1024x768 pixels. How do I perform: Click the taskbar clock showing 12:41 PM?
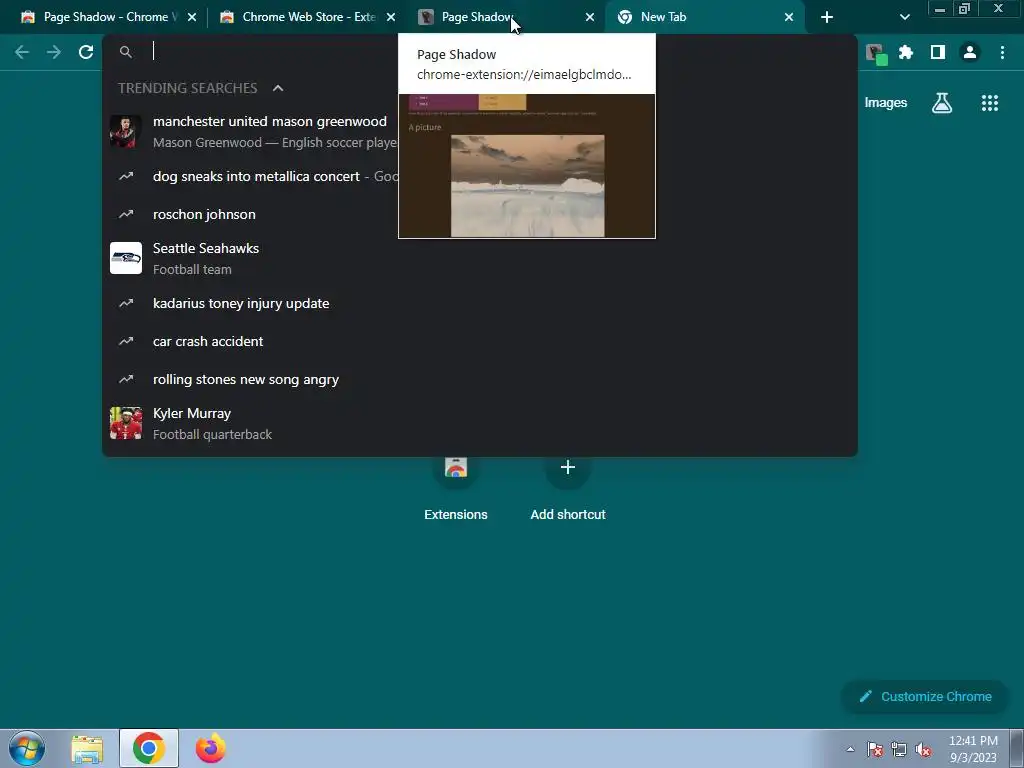pyautogui.click(x=973, y=749)
